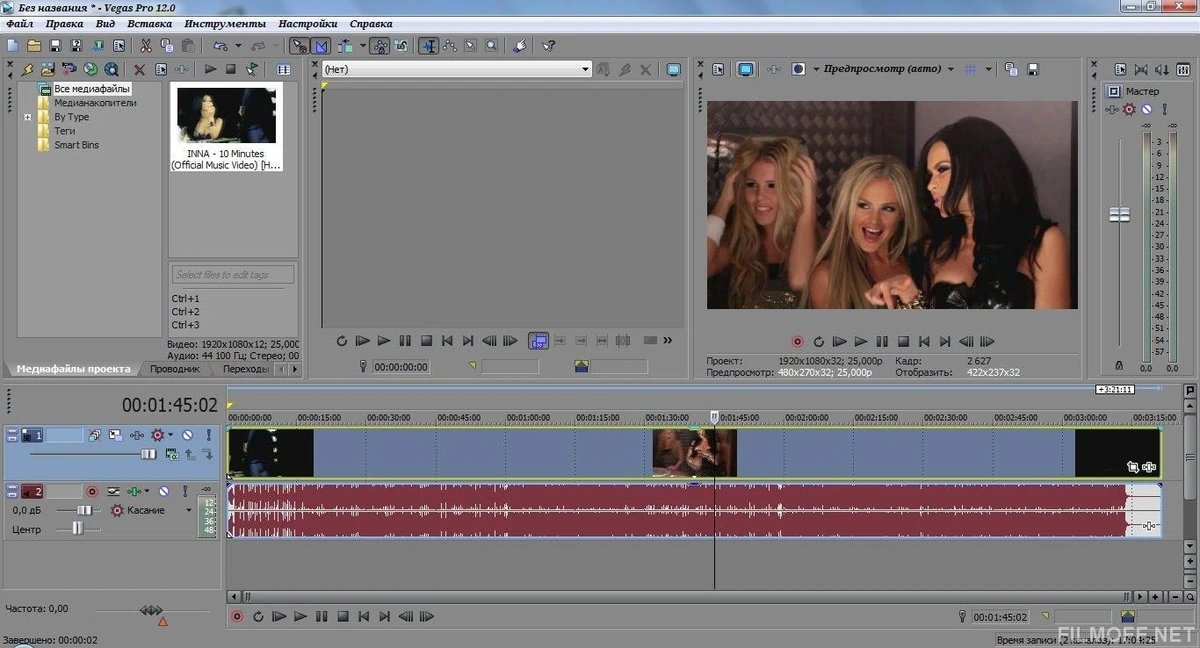Click audio track 2 volume slider
This screenshot has width=1200, height=648.
pyautogui.click(x=84, y=510)
